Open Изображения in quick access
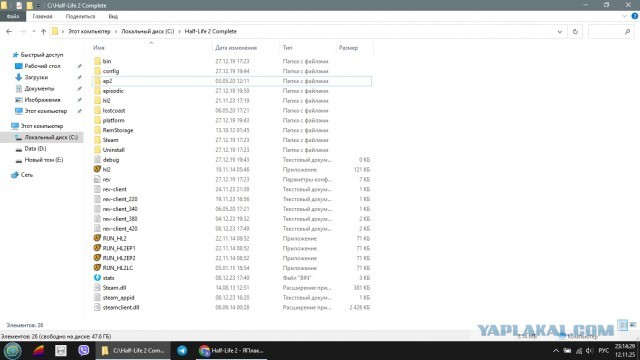This screenshot has height=360, width=640. tap(42, 100)
